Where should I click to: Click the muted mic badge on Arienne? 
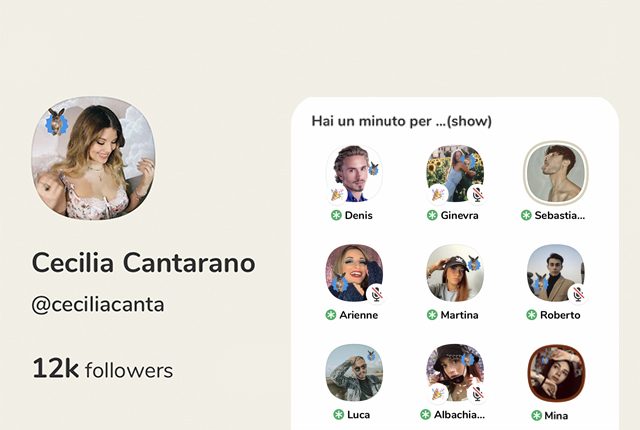coord(376,294)
